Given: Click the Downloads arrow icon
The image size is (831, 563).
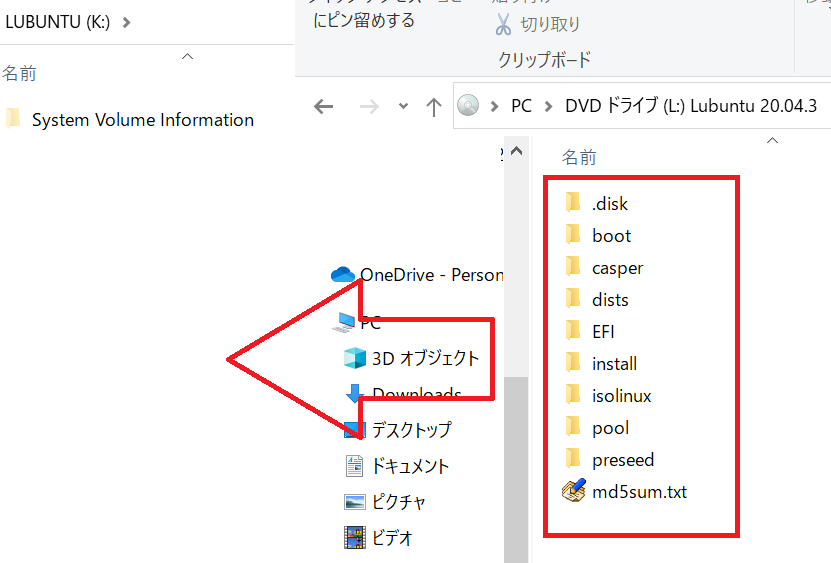Looking at the screenshot, I should [353, 393].
